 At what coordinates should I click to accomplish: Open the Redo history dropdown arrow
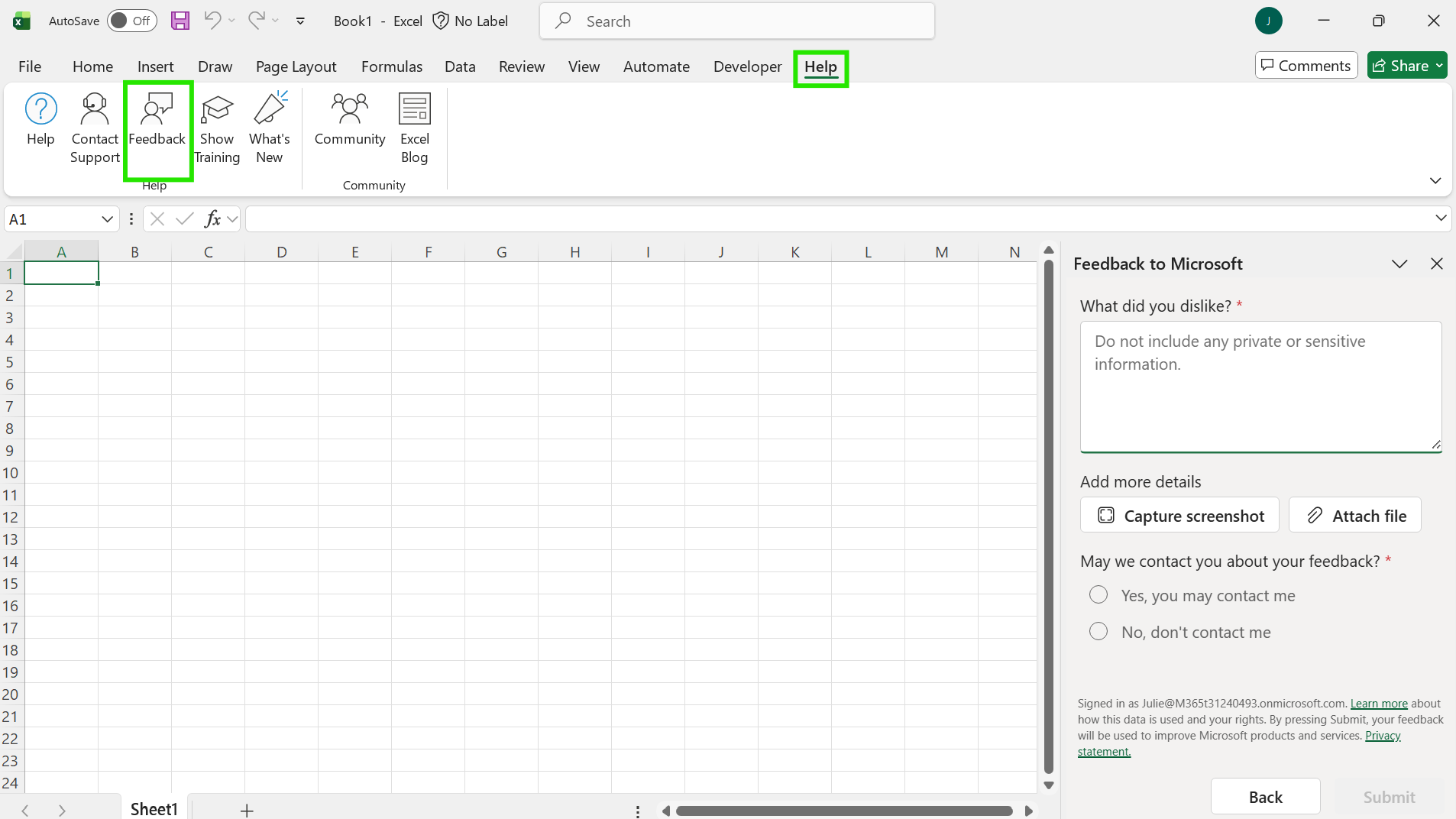(275, 21)
